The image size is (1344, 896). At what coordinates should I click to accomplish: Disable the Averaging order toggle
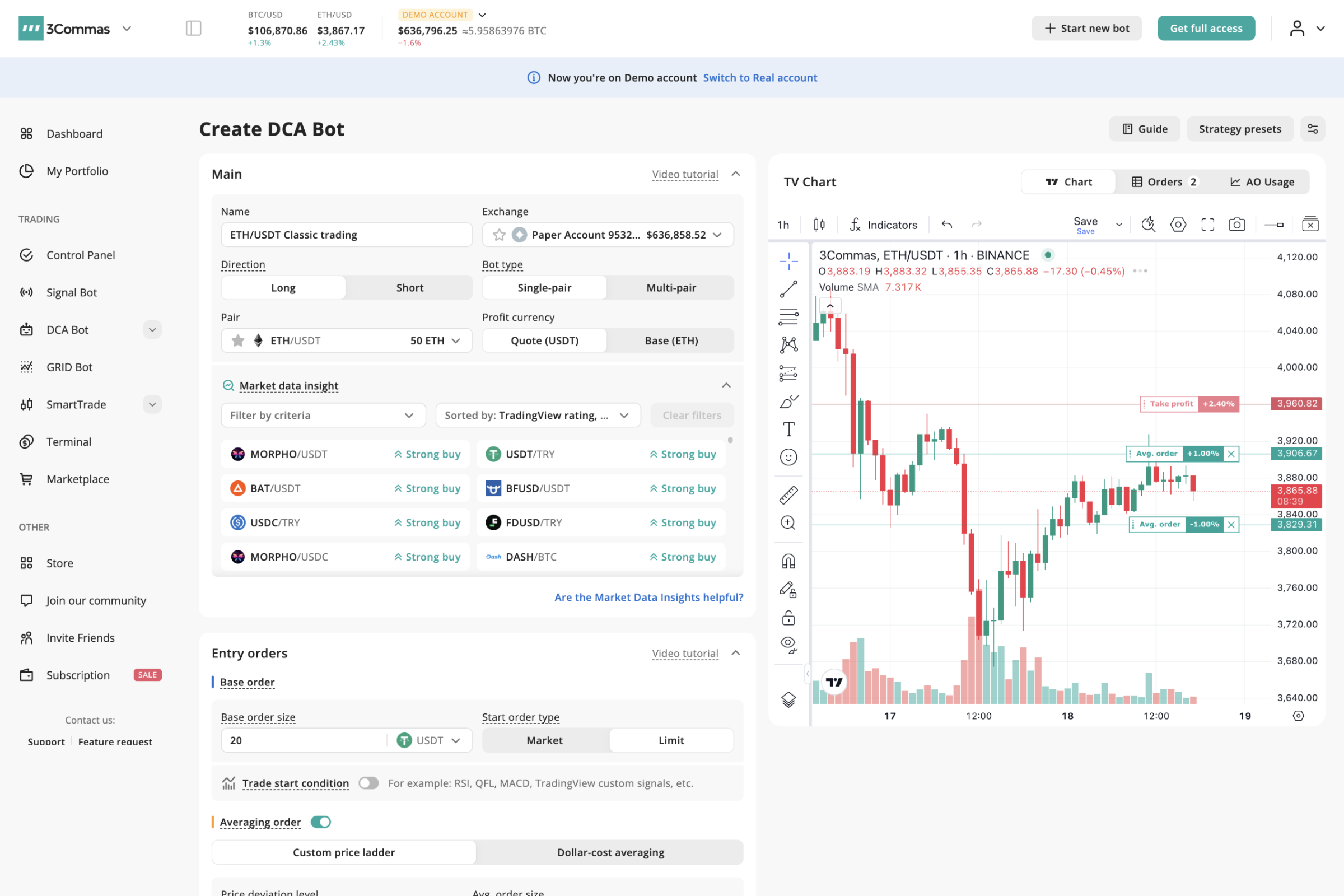(320, 822)
